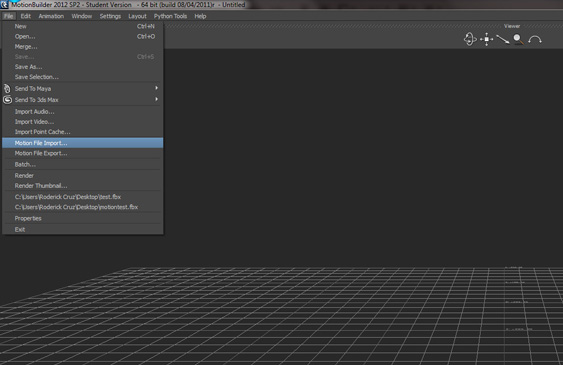Select Import Point Cache... menu entry
563x365 pixels.
[83, 132]
